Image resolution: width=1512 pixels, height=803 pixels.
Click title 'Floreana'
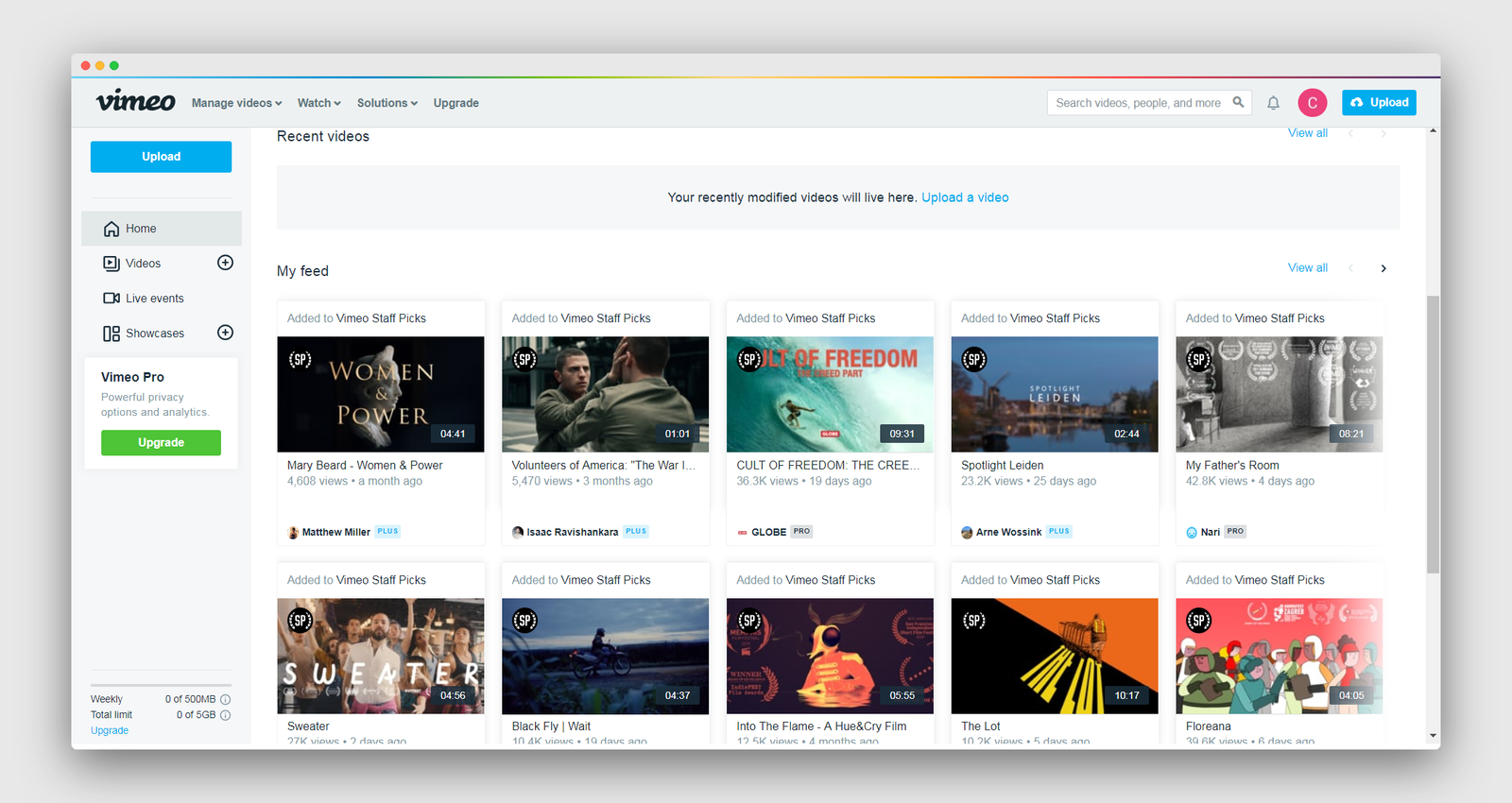coord(1209,726)
